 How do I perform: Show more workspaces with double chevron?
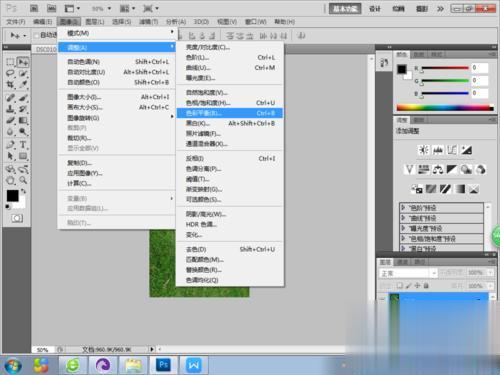click(440, 9)
